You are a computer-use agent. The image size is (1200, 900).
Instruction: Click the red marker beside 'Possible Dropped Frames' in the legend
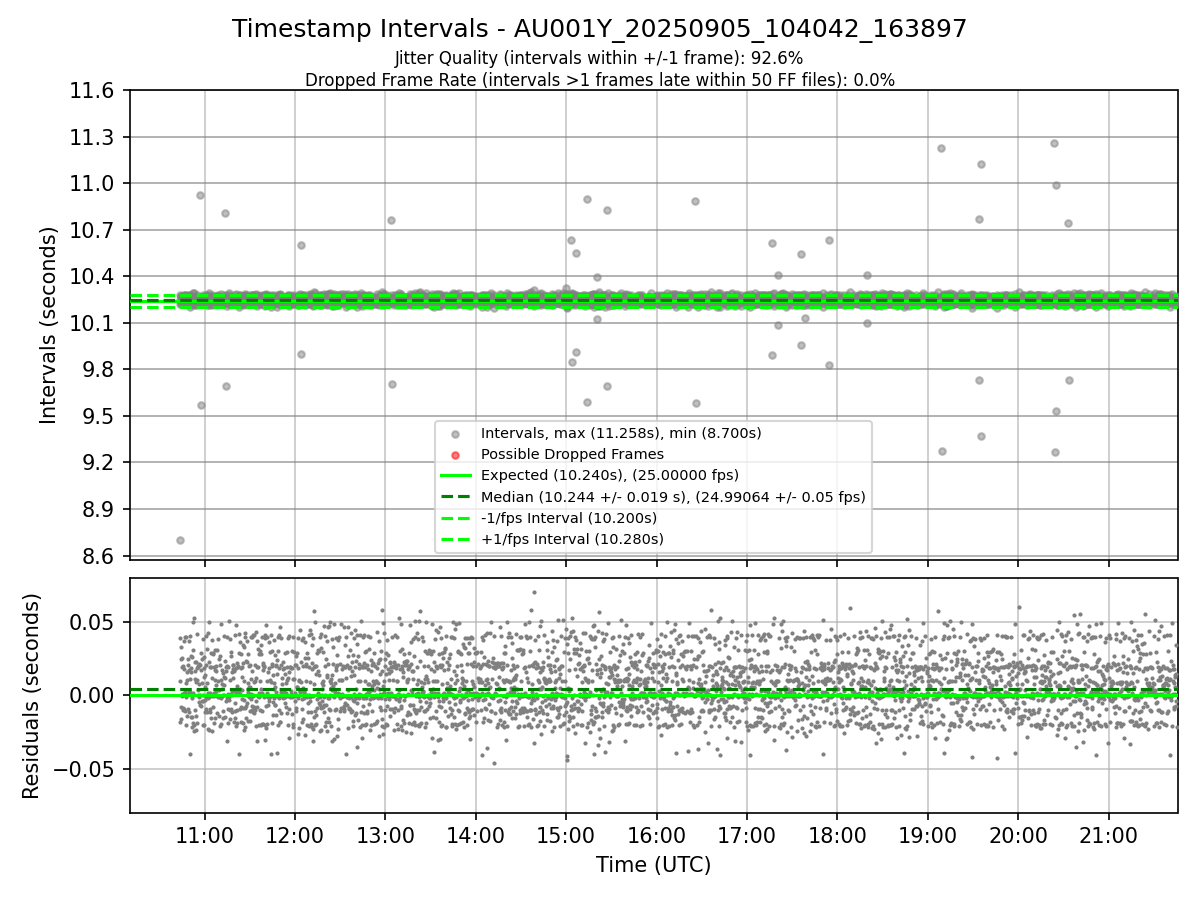point(456,455)
